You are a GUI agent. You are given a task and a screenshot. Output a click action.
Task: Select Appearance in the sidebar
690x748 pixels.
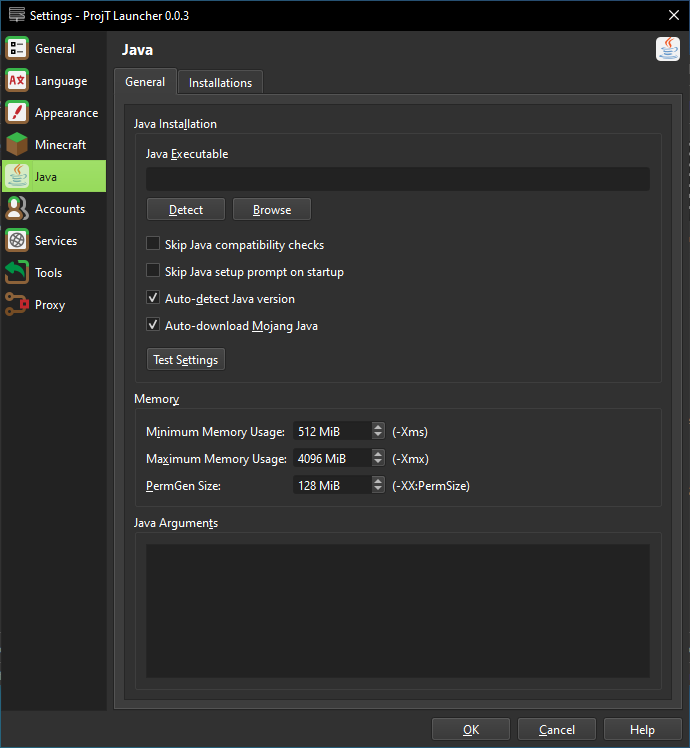coord(54,113)
